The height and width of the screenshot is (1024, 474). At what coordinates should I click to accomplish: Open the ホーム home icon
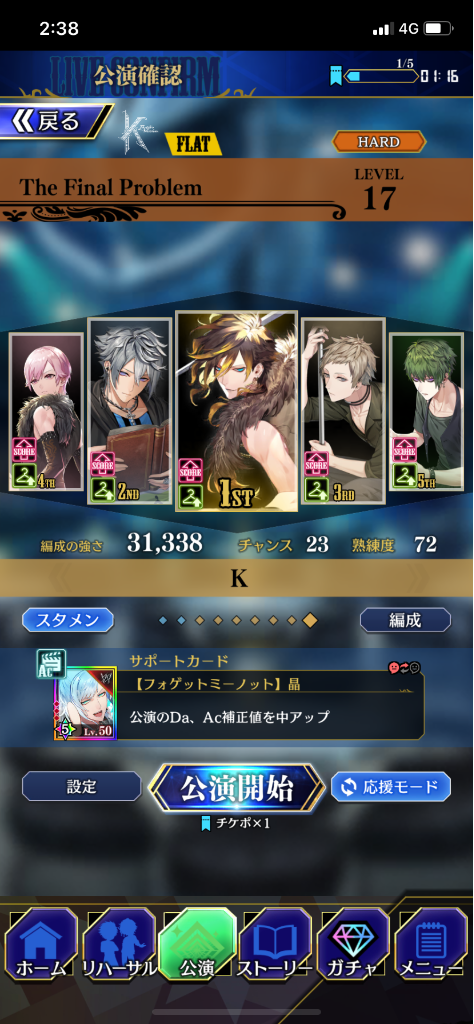[40, 944]
